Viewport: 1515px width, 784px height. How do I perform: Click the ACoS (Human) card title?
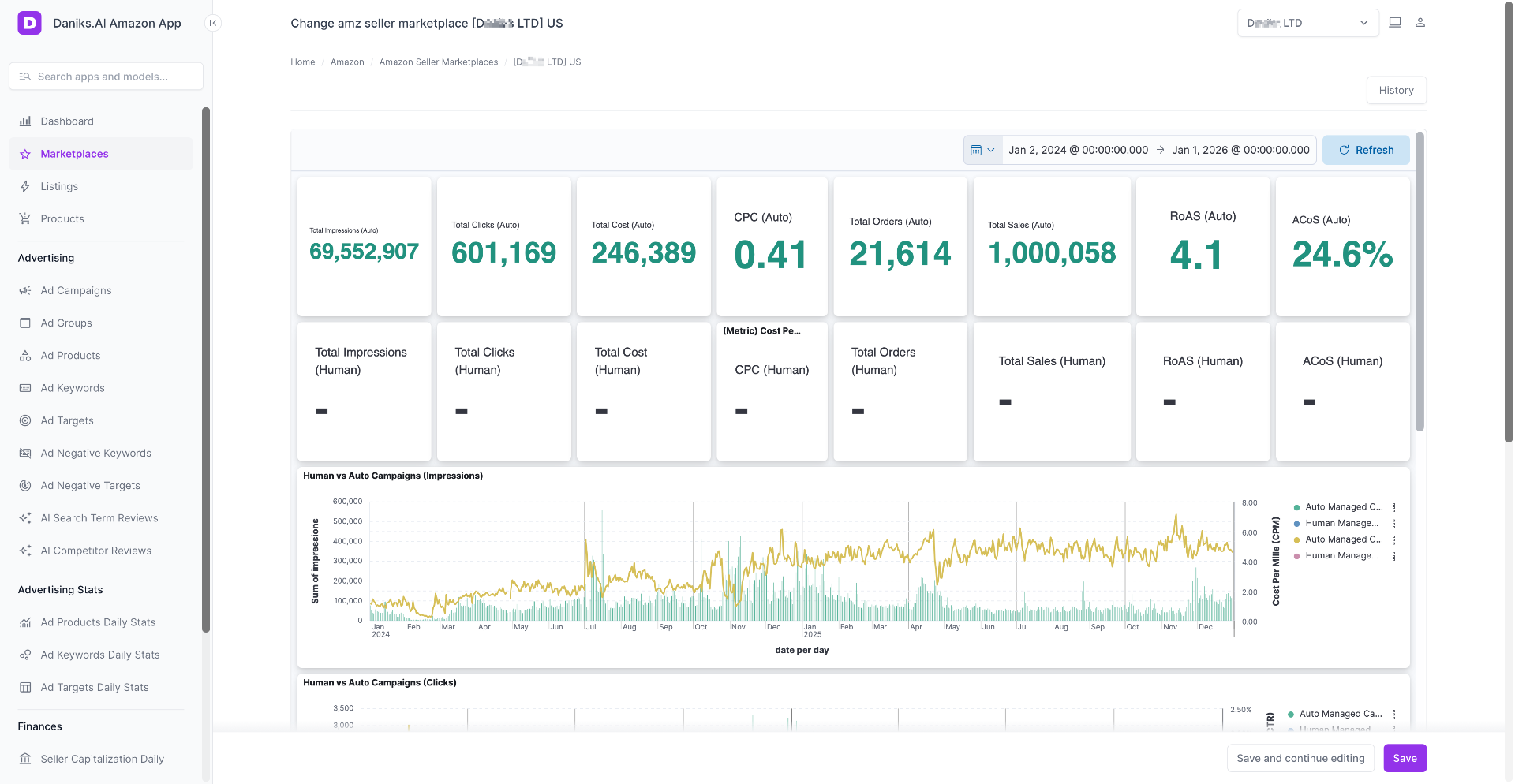1342,361
